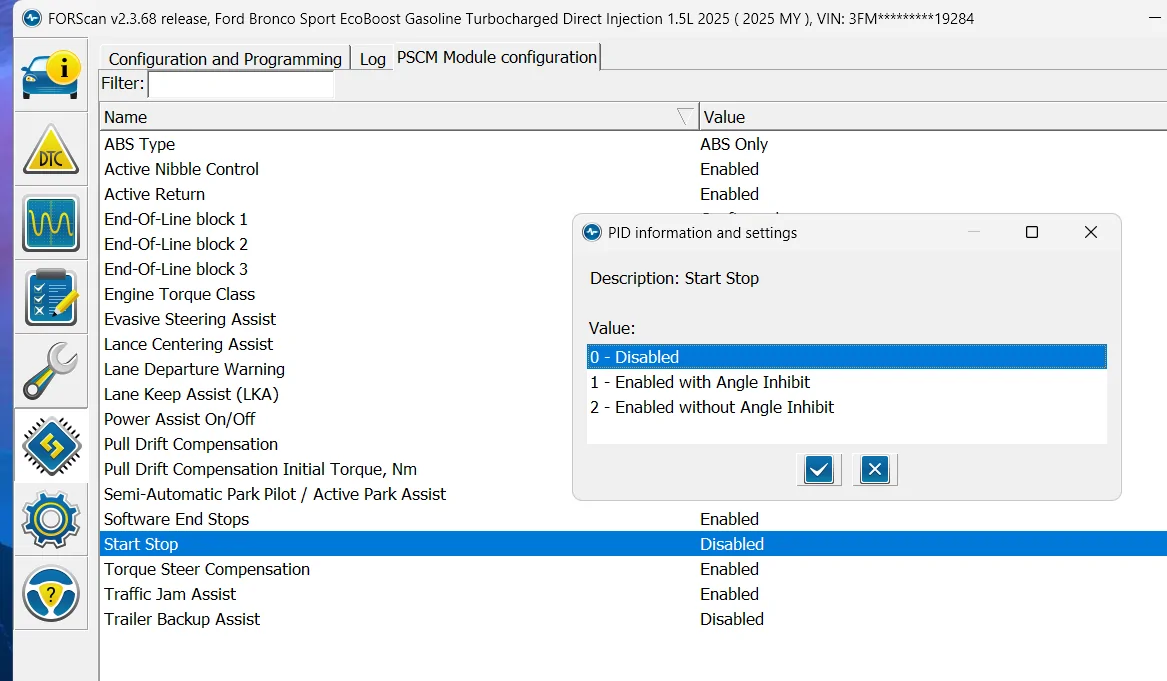Open the DTC trouble codes section
The image size is (1167, 681).
tap(50, 148)
